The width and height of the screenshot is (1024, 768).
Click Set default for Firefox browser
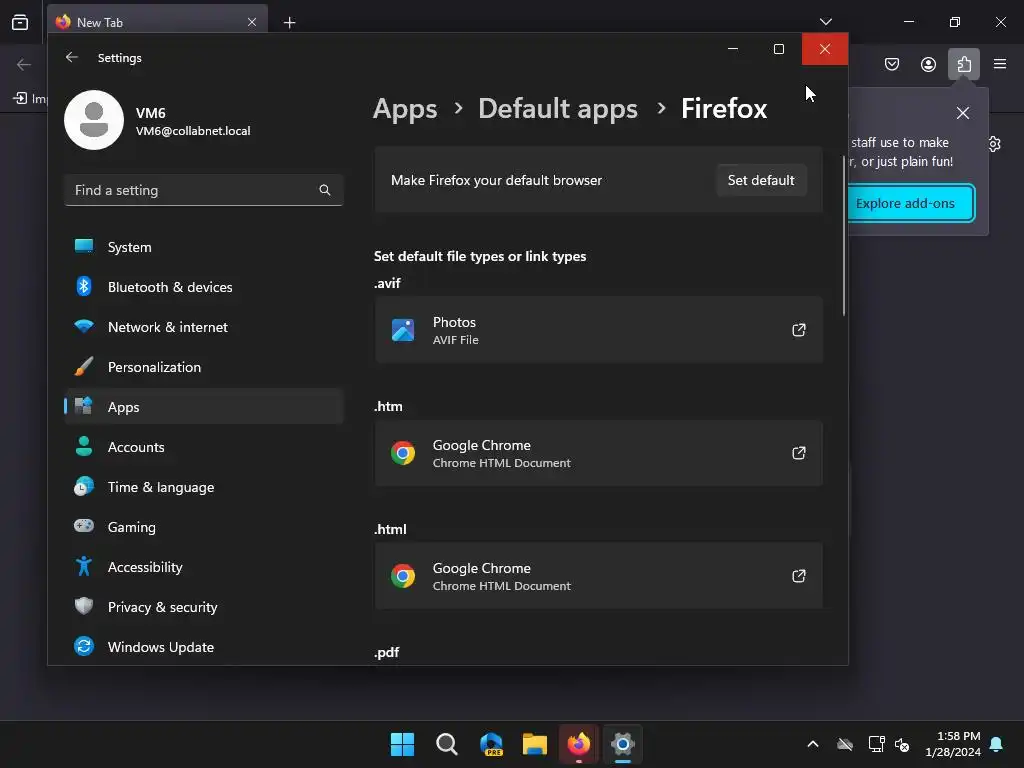click(761, 180)
